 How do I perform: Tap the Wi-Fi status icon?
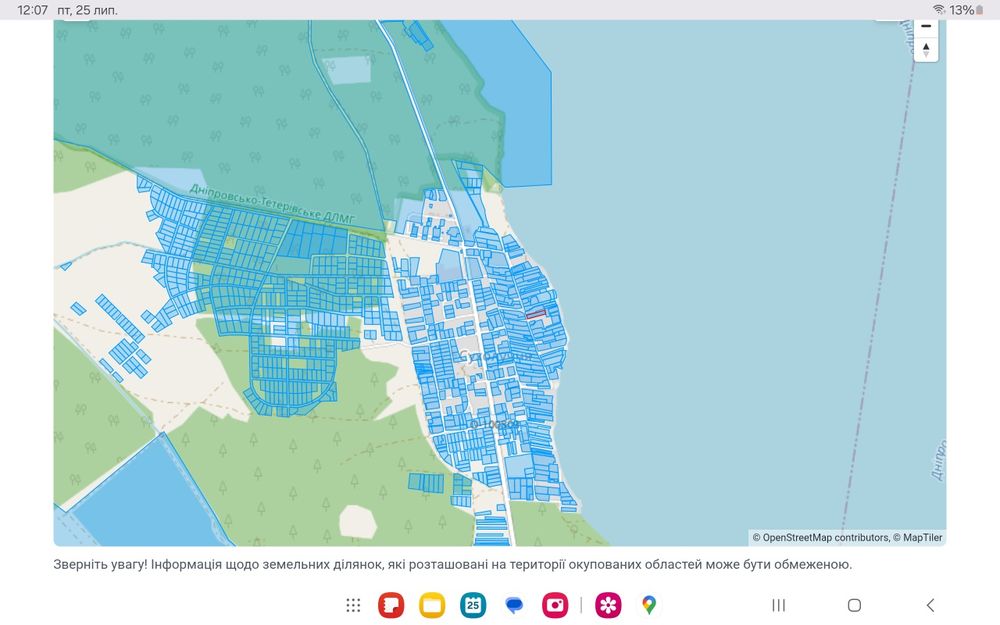tap(939, 10)
